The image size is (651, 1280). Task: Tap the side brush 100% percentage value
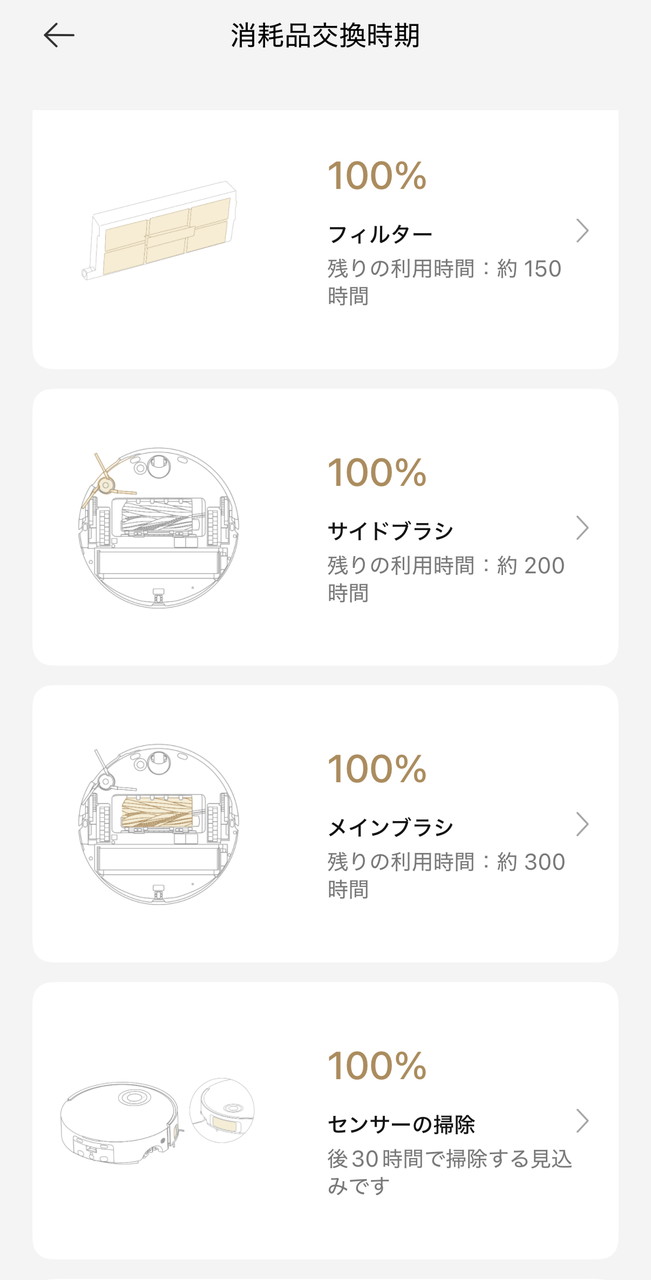coord(377,472)
